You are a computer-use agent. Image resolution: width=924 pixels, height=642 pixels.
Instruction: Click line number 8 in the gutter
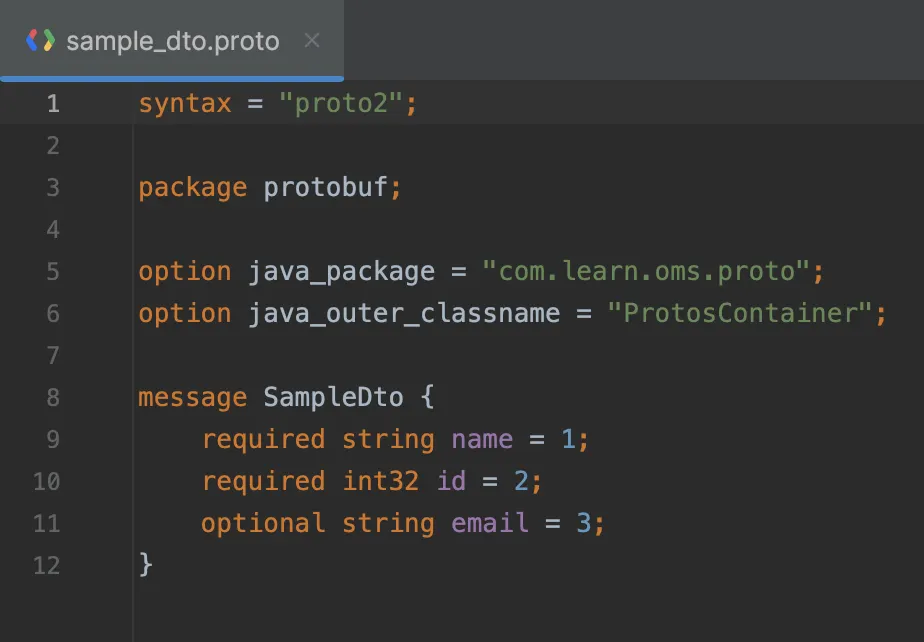tap(53, 397)
